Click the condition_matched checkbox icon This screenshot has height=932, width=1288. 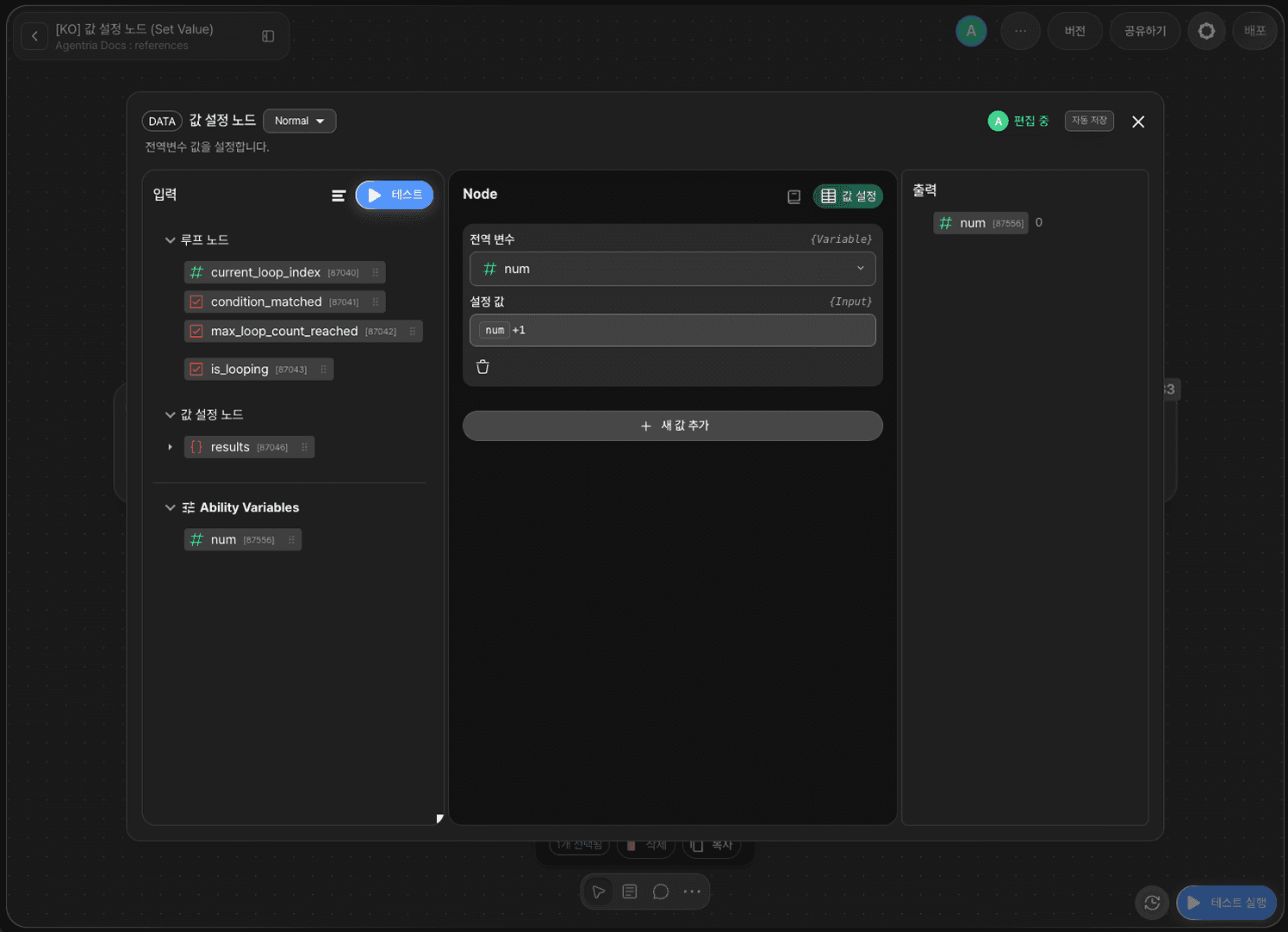196,301
